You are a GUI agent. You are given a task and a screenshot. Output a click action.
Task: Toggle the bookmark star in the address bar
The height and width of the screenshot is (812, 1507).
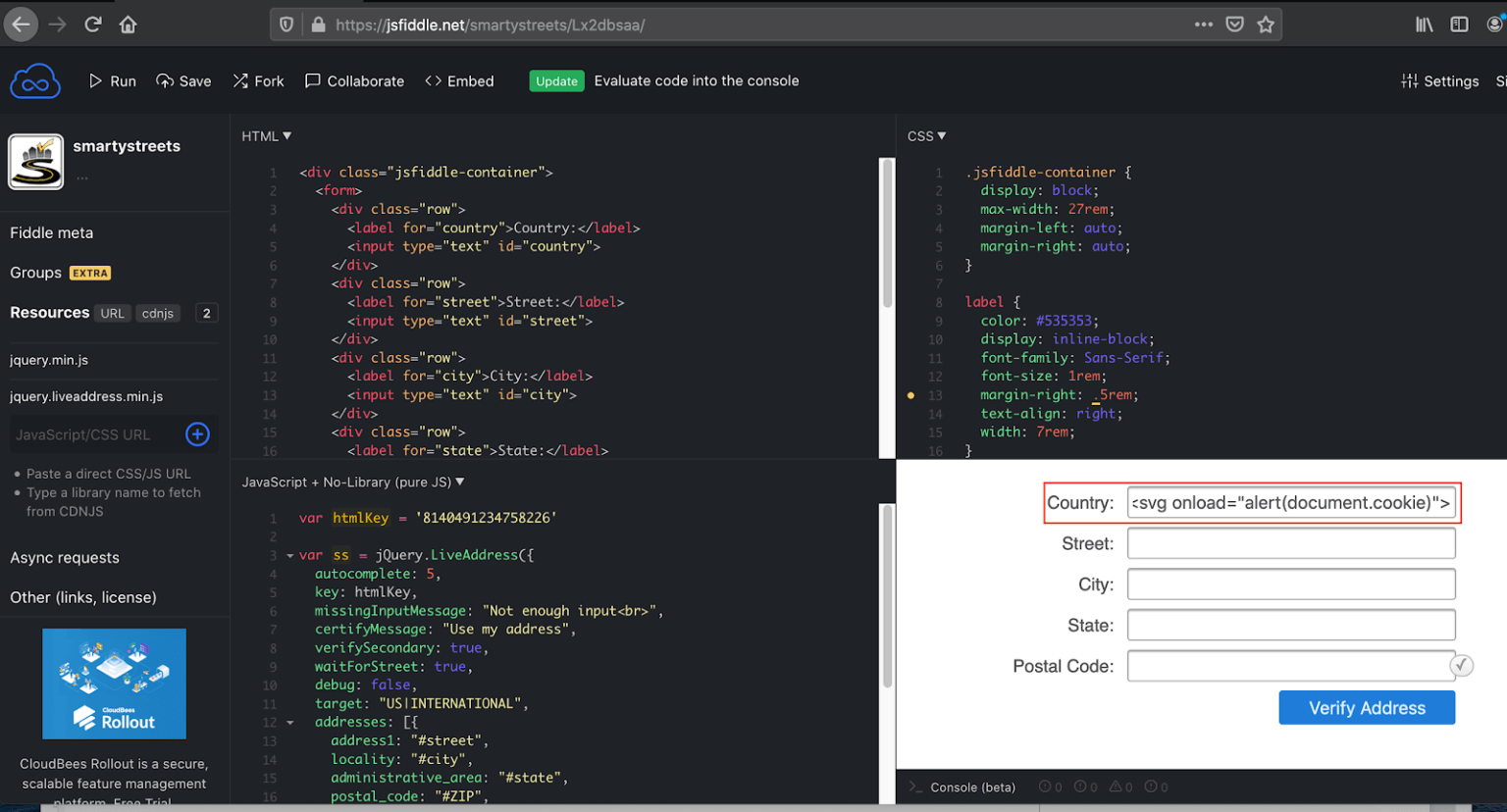[x=1266, y=25]
